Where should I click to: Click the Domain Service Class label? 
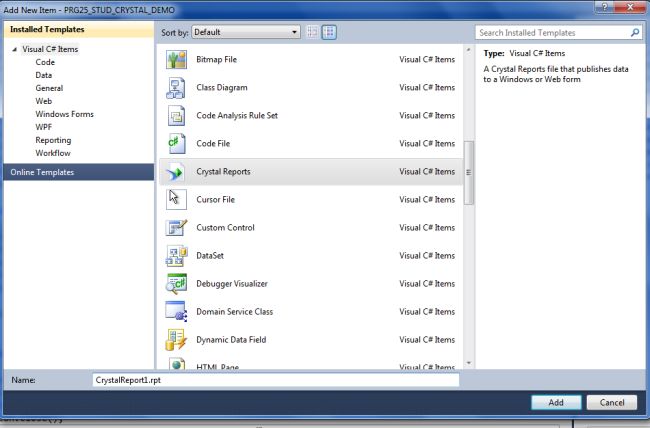[235, 312]
